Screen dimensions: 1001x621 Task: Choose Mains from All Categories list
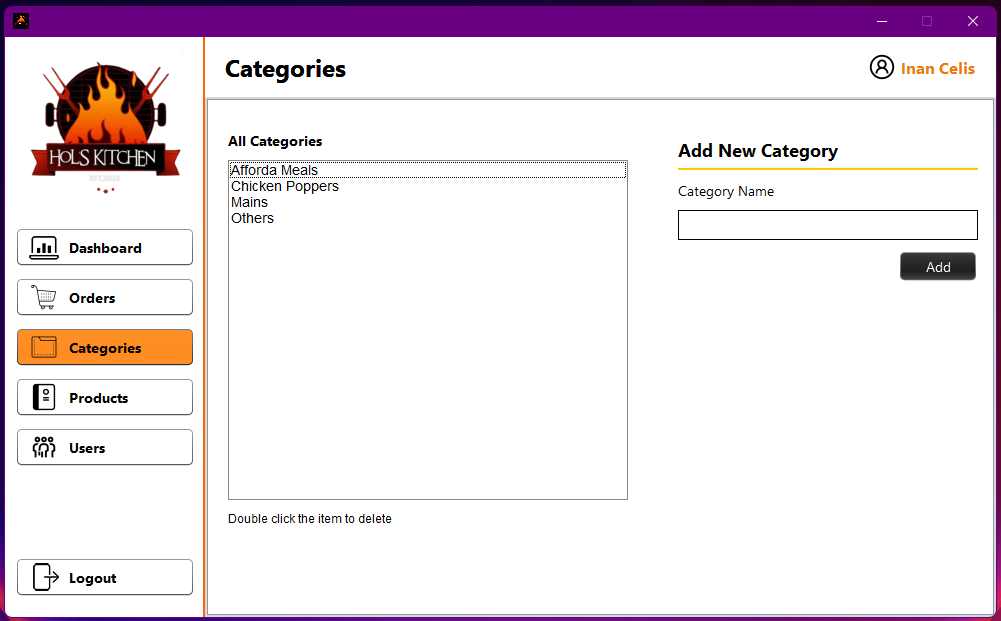tap(250, 202)
